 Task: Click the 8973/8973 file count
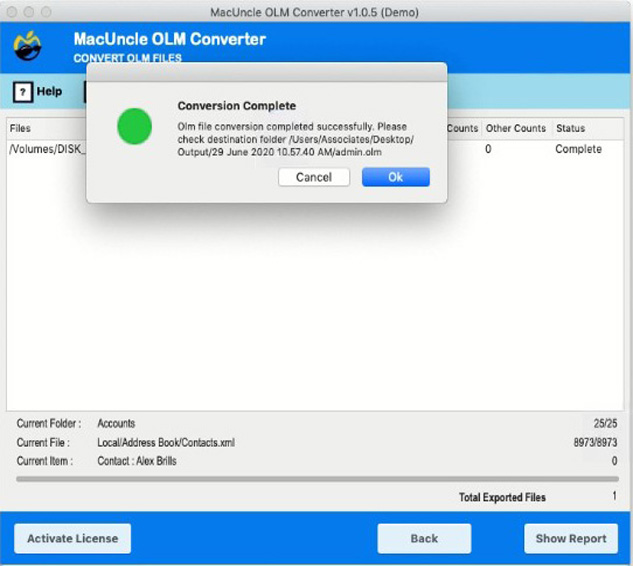coord(595,442)
